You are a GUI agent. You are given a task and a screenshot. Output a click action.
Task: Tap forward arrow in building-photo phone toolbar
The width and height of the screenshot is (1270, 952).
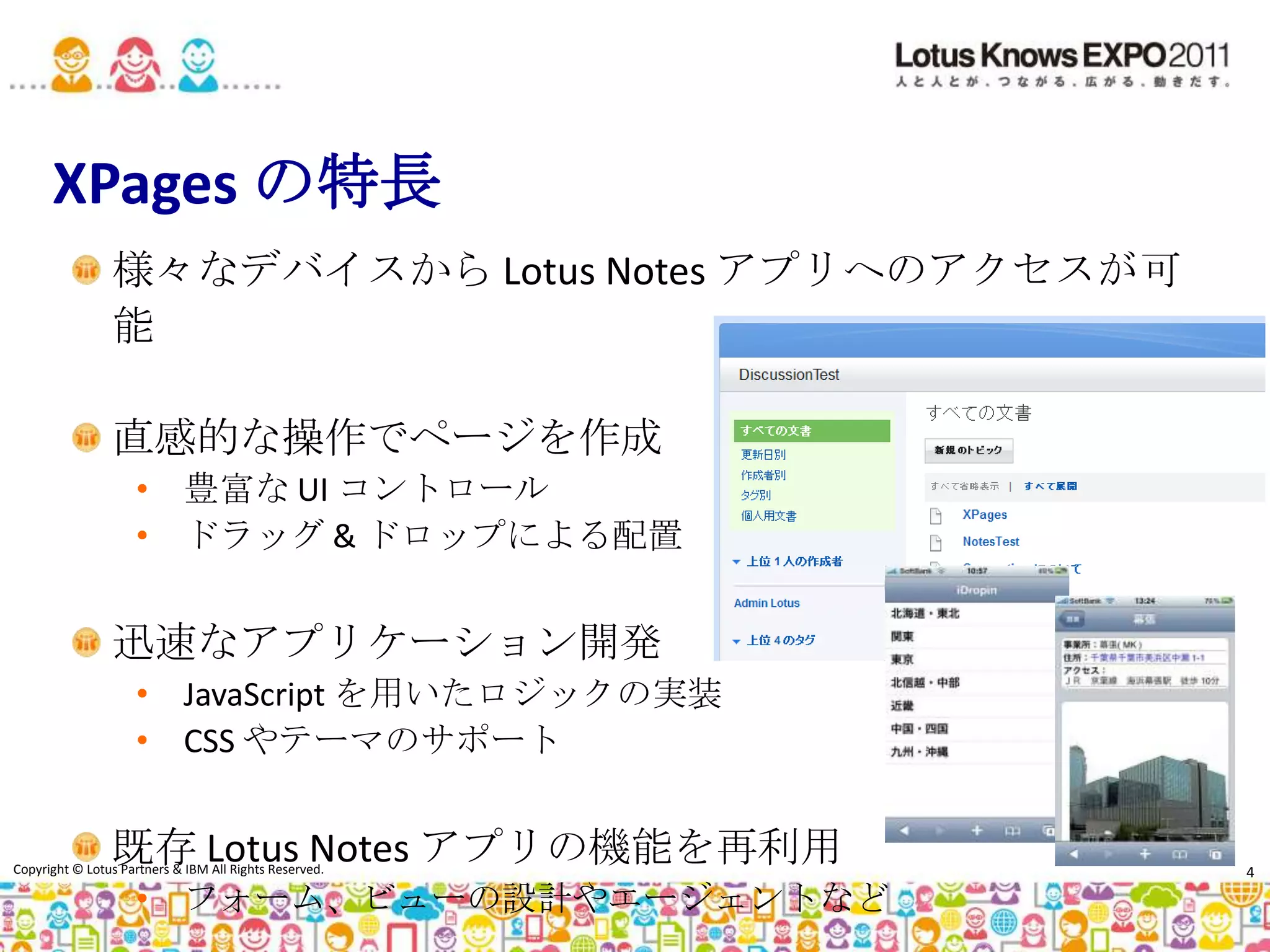pos(1109,854)
